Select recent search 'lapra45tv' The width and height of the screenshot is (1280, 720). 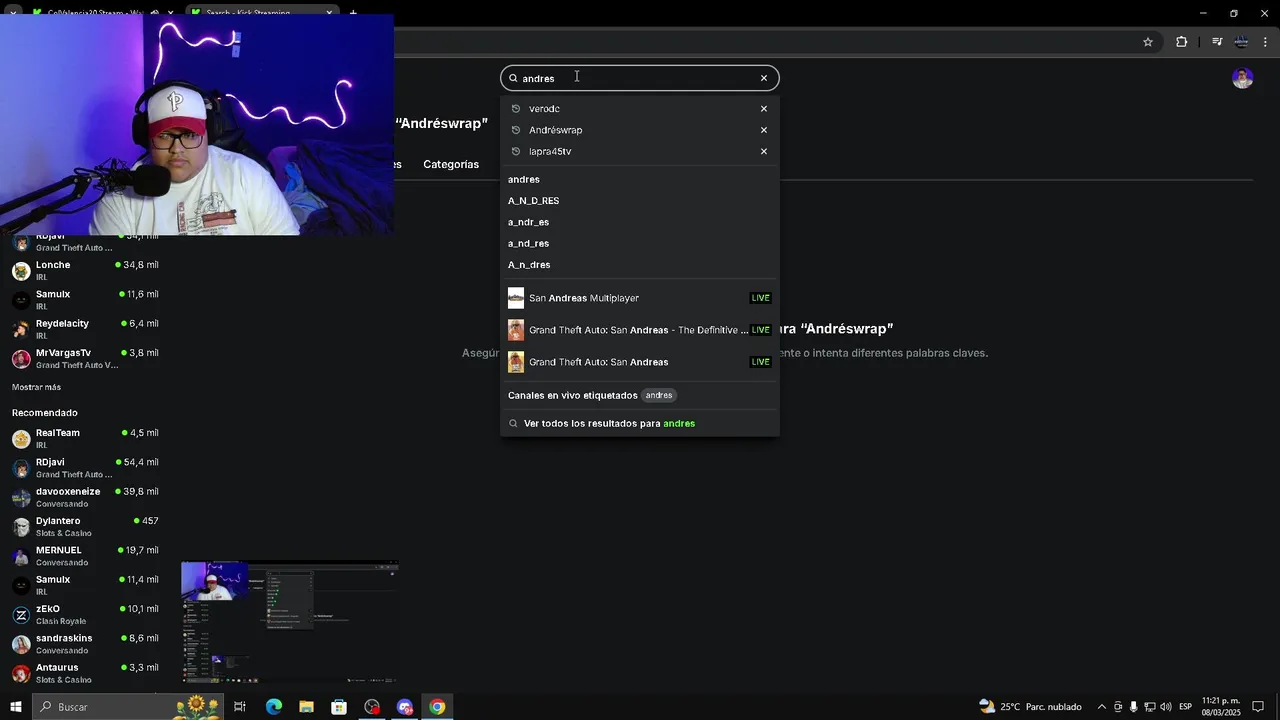(550, 152)
